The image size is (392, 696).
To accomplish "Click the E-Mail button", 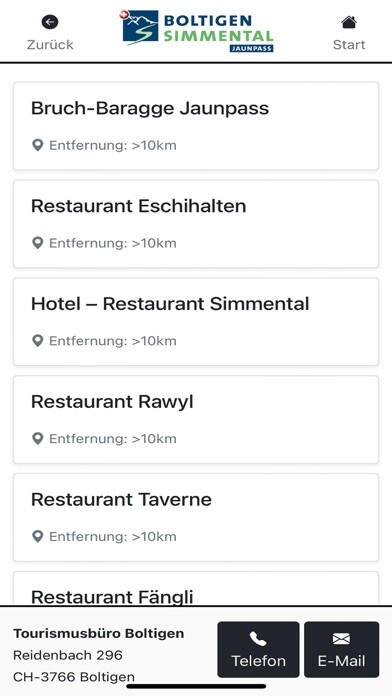I will pos(341,649).
